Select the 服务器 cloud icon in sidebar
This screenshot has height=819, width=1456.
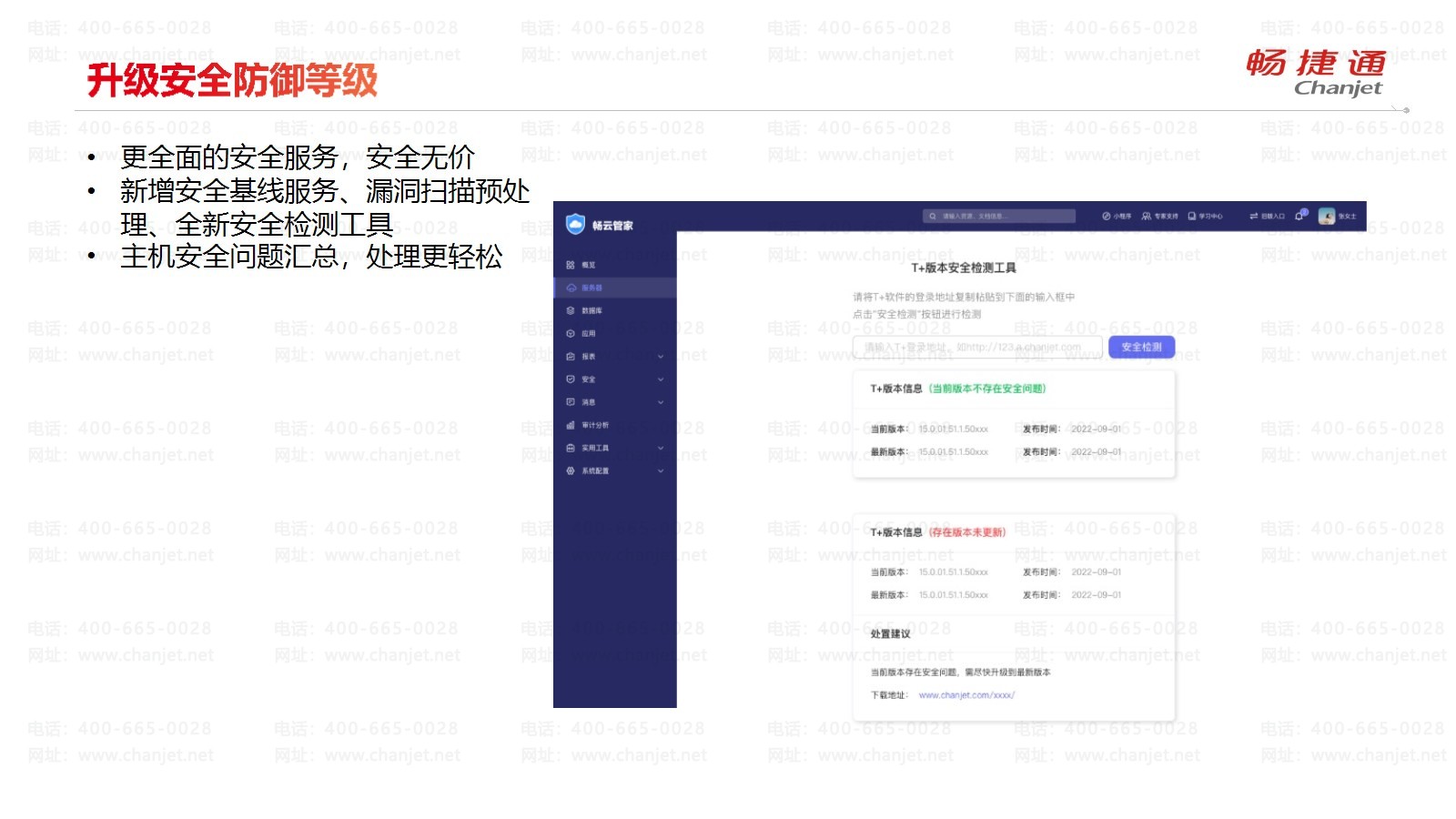point(571,288)
